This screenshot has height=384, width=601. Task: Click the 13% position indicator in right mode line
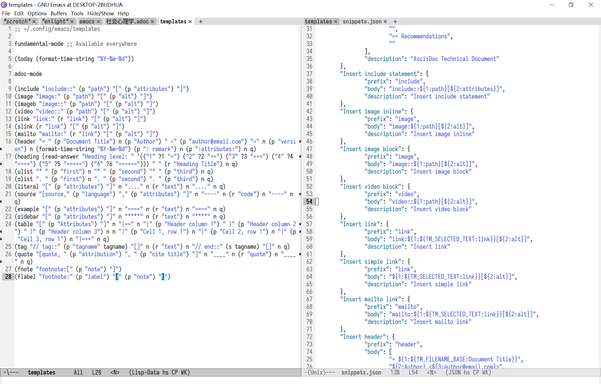tap(395, 372)
